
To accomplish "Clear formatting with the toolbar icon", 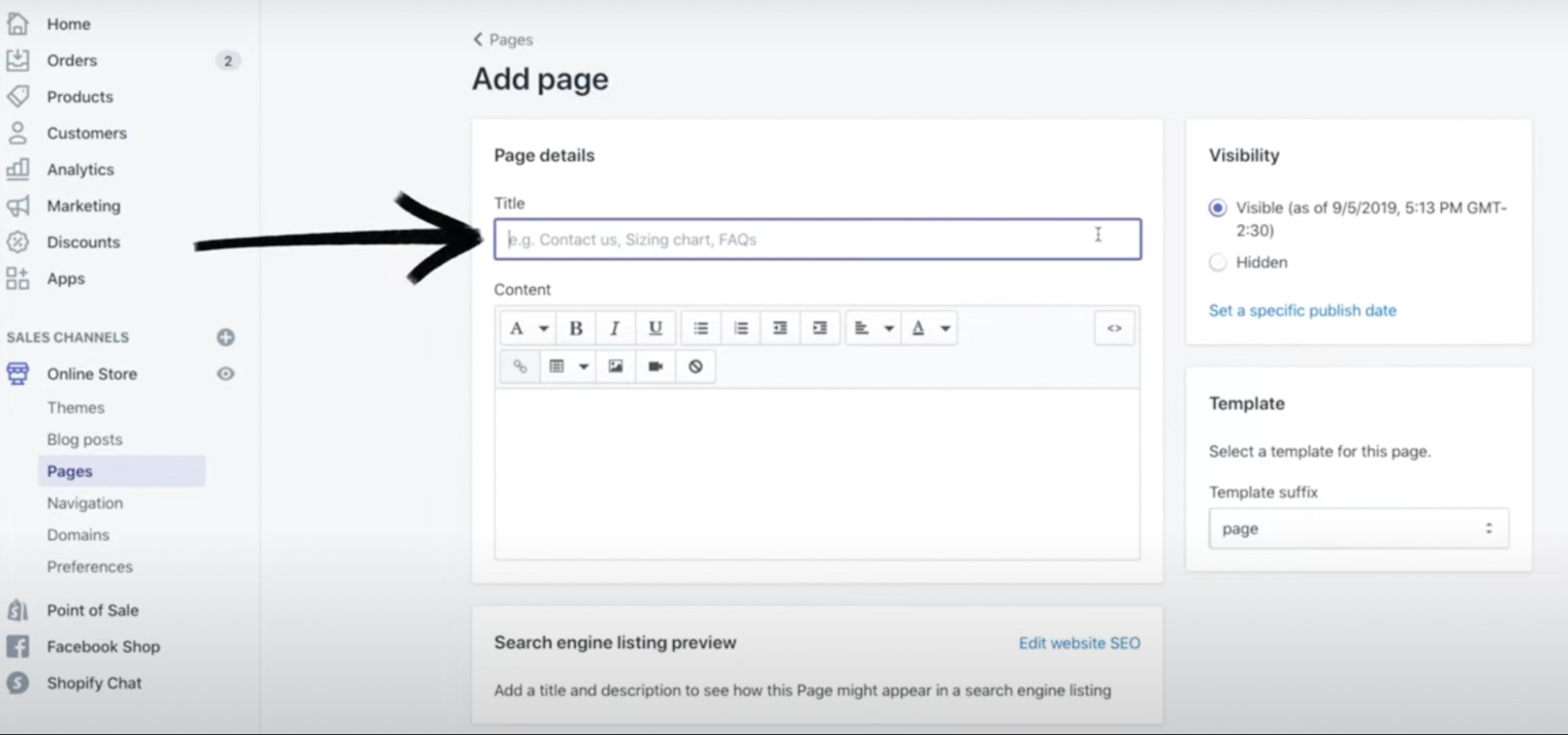I will [695, 366].
